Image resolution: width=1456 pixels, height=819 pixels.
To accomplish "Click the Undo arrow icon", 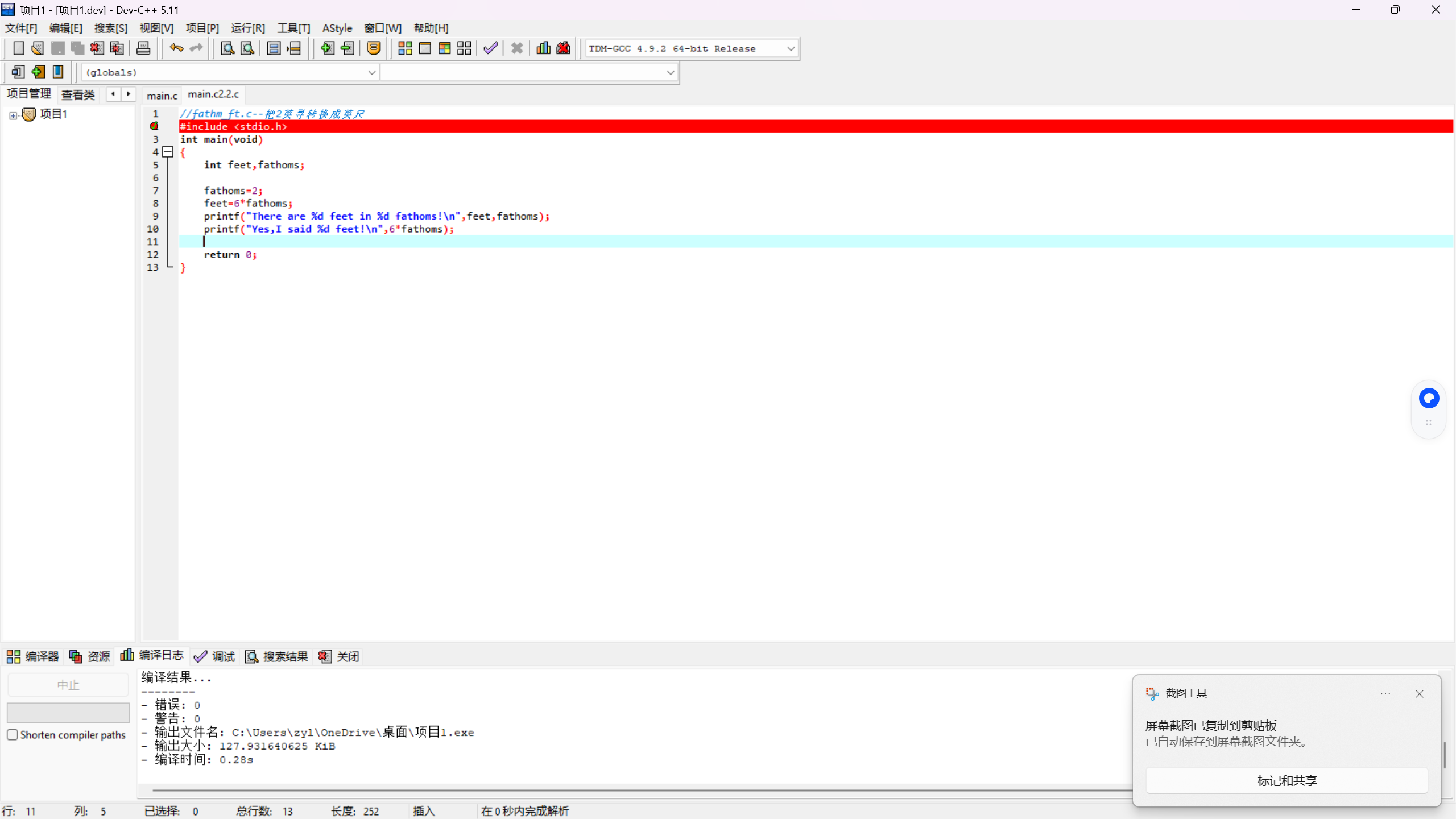I will 176,48.
